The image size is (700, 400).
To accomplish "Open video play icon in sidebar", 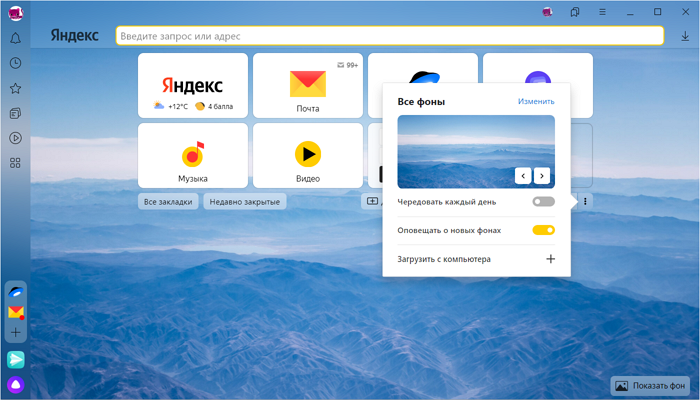I will click(15, 138).
